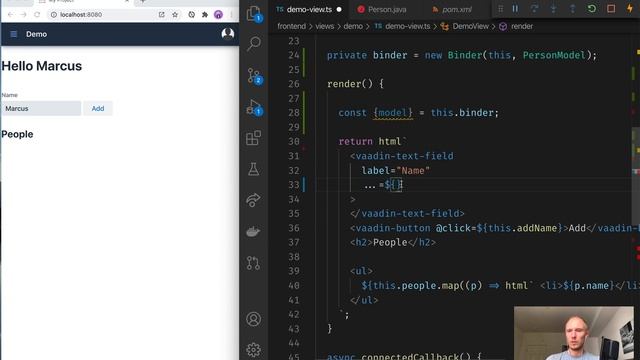Open the Live Share view
Screen dimensions: 640x360
tap(253, 200)
